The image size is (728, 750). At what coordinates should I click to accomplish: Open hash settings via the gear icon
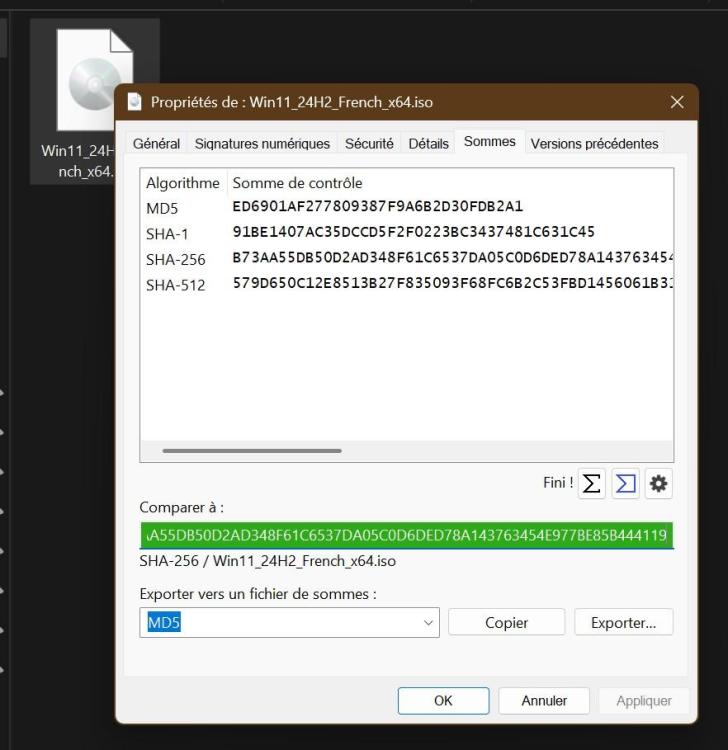pos(658,484)
